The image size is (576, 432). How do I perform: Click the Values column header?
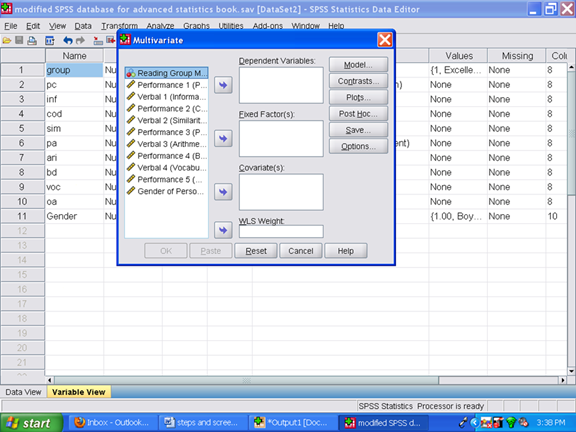(458, 56)
